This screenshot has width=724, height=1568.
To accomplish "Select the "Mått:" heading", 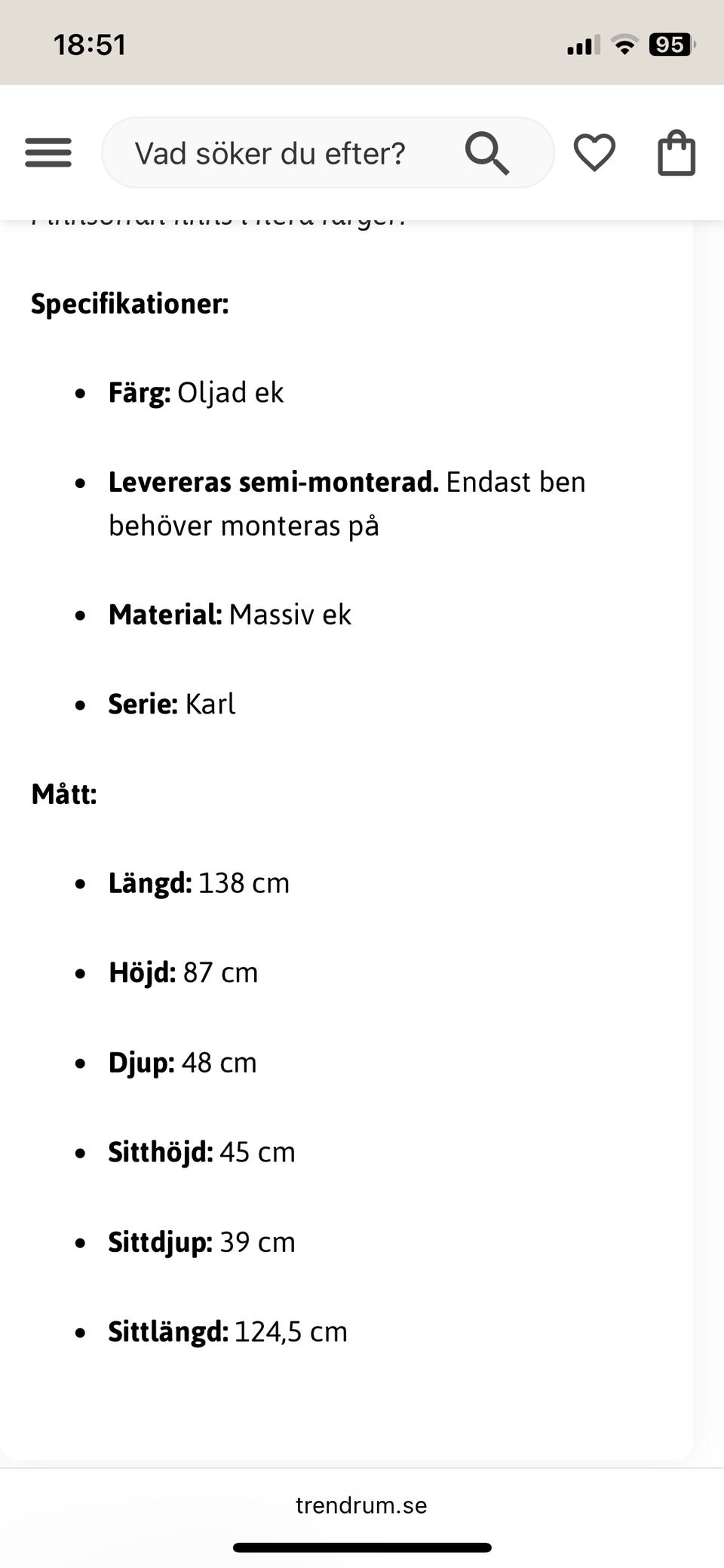I will pos(64,794).
